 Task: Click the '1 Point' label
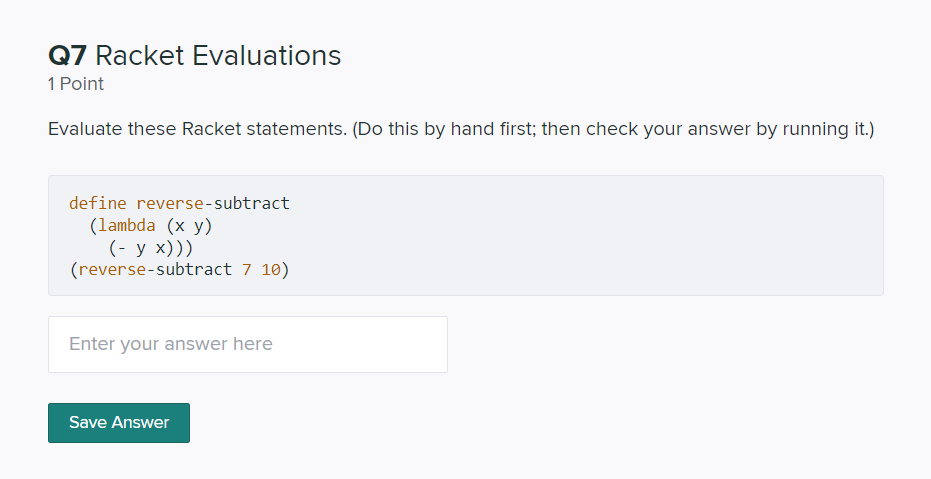tap(76, 84)
